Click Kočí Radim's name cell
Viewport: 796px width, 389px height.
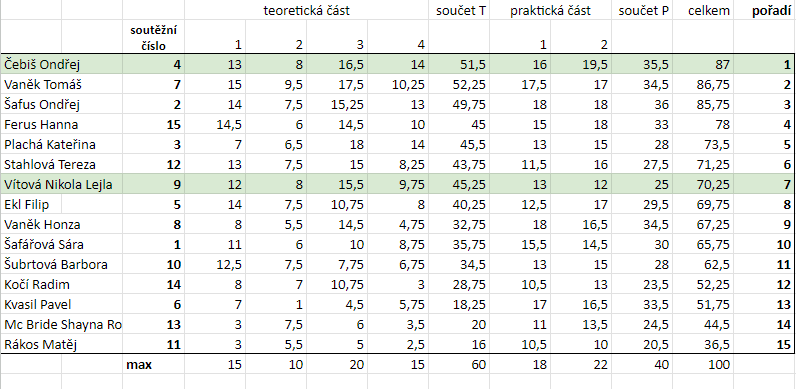pyautogui.click(x=61, y=284)
